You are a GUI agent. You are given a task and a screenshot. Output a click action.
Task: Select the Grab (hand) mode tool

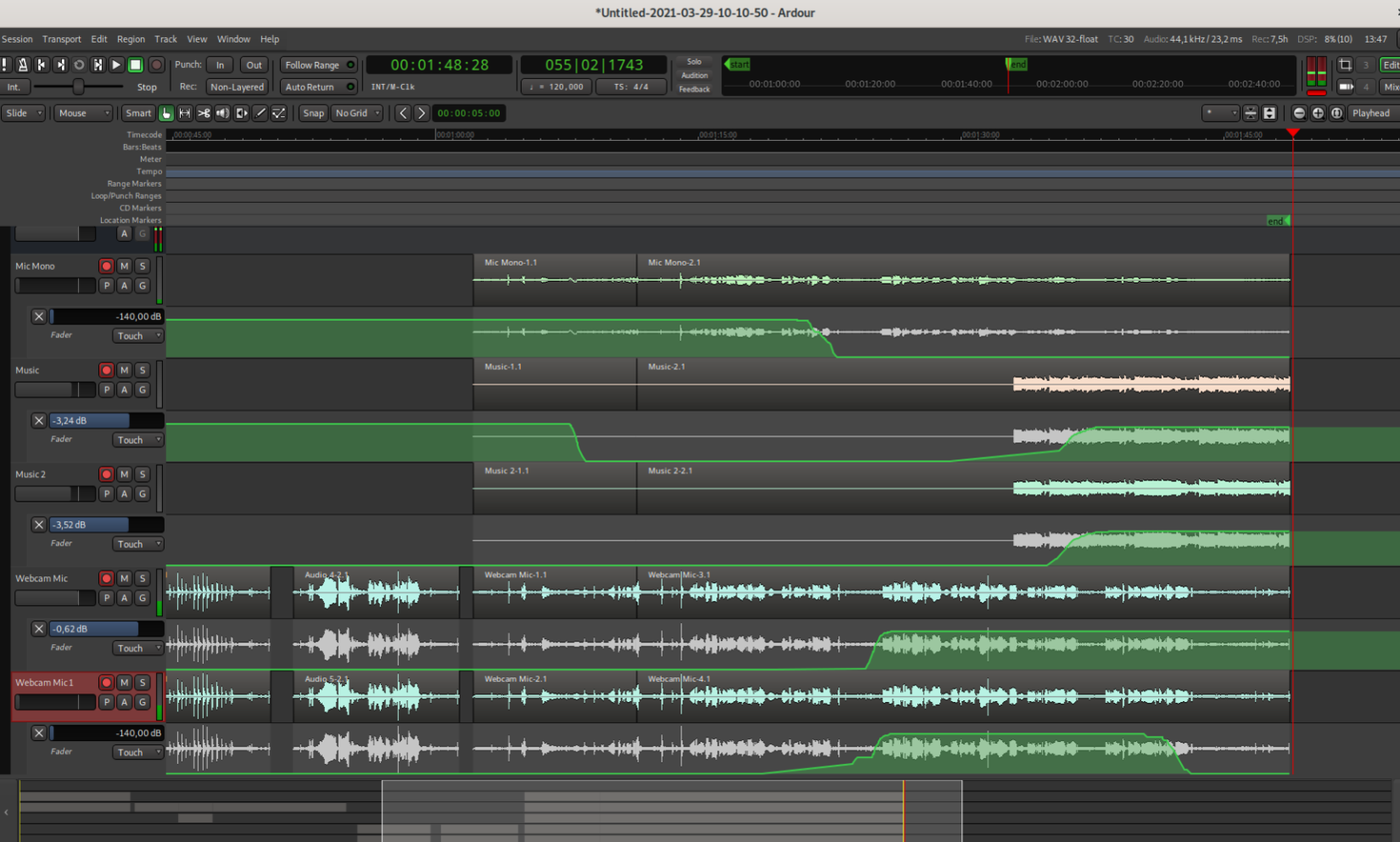pos(166,113)
